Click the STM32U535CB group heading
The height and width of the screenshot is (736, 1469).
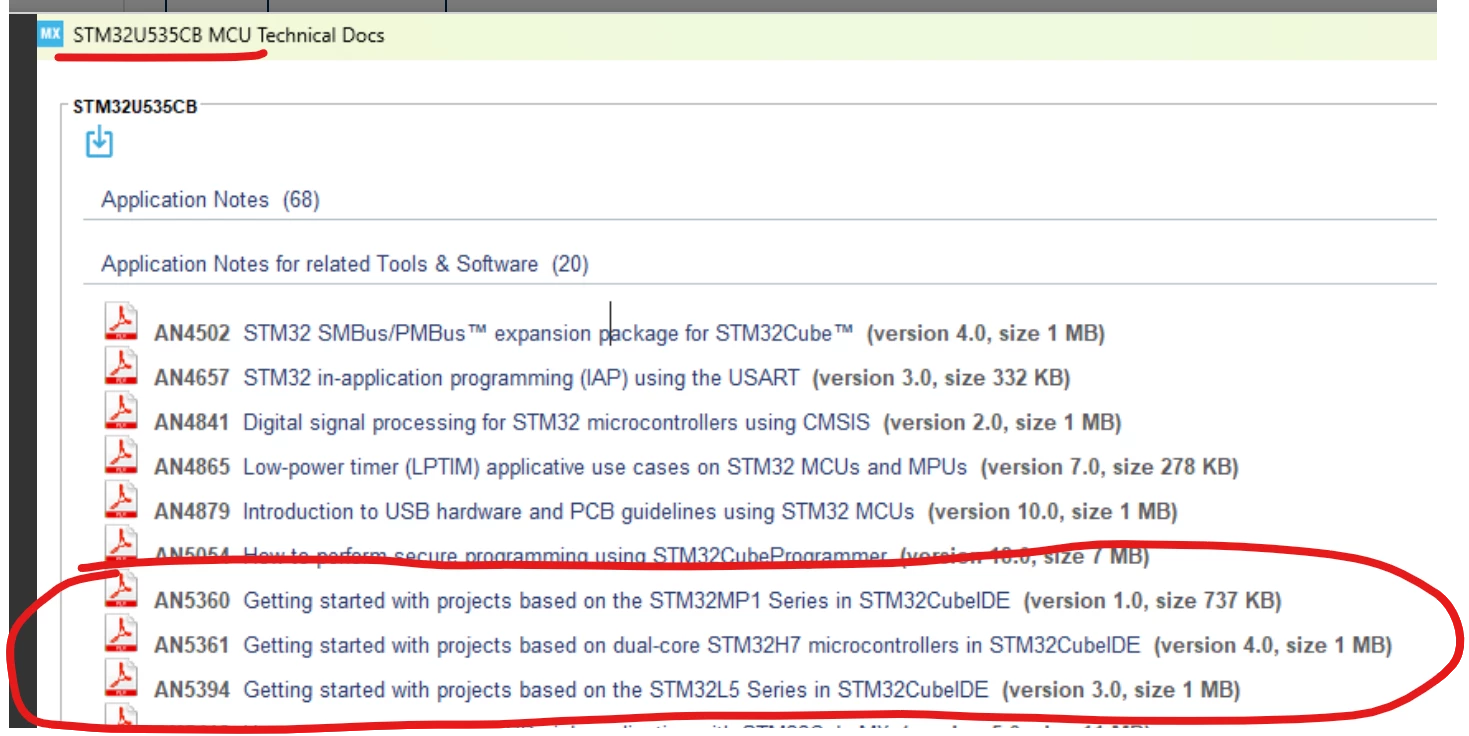point(135,107)
